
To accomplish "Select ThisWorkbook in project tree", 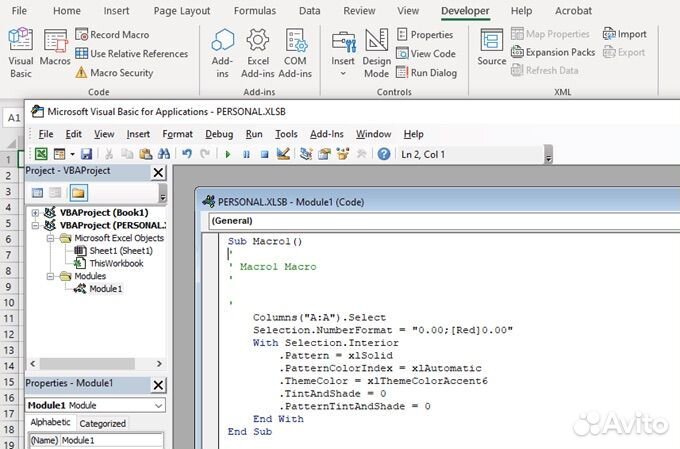I will 109,263.
